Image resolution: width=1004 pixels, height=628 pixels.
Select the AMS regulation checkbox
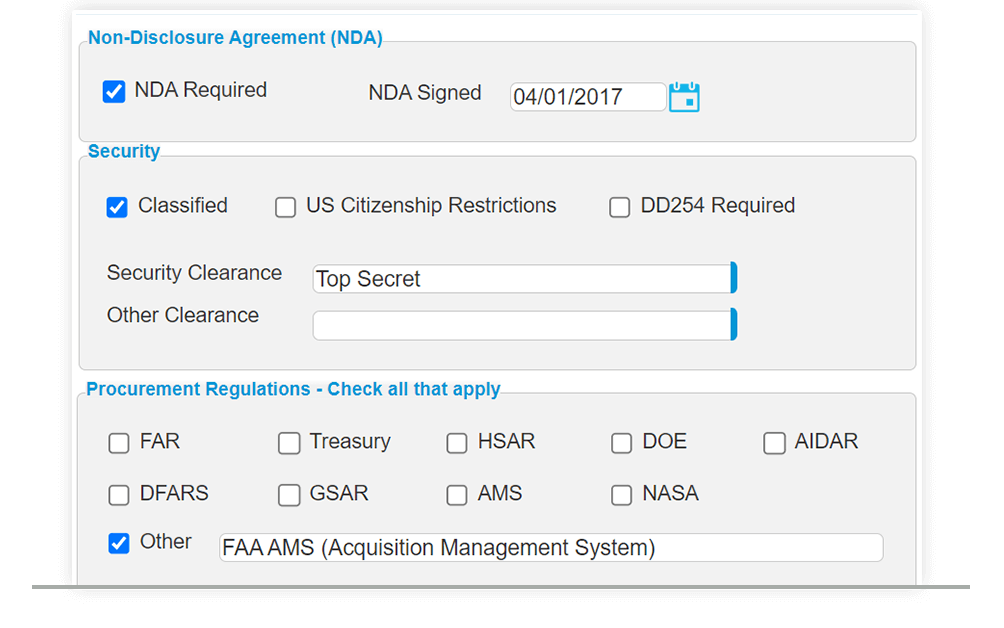tap(457, 494)
